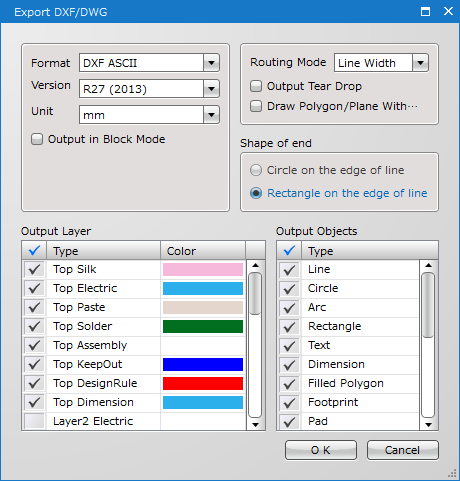
Task: Click the Top Paste beige color swatch
Action: click(203, 307)
